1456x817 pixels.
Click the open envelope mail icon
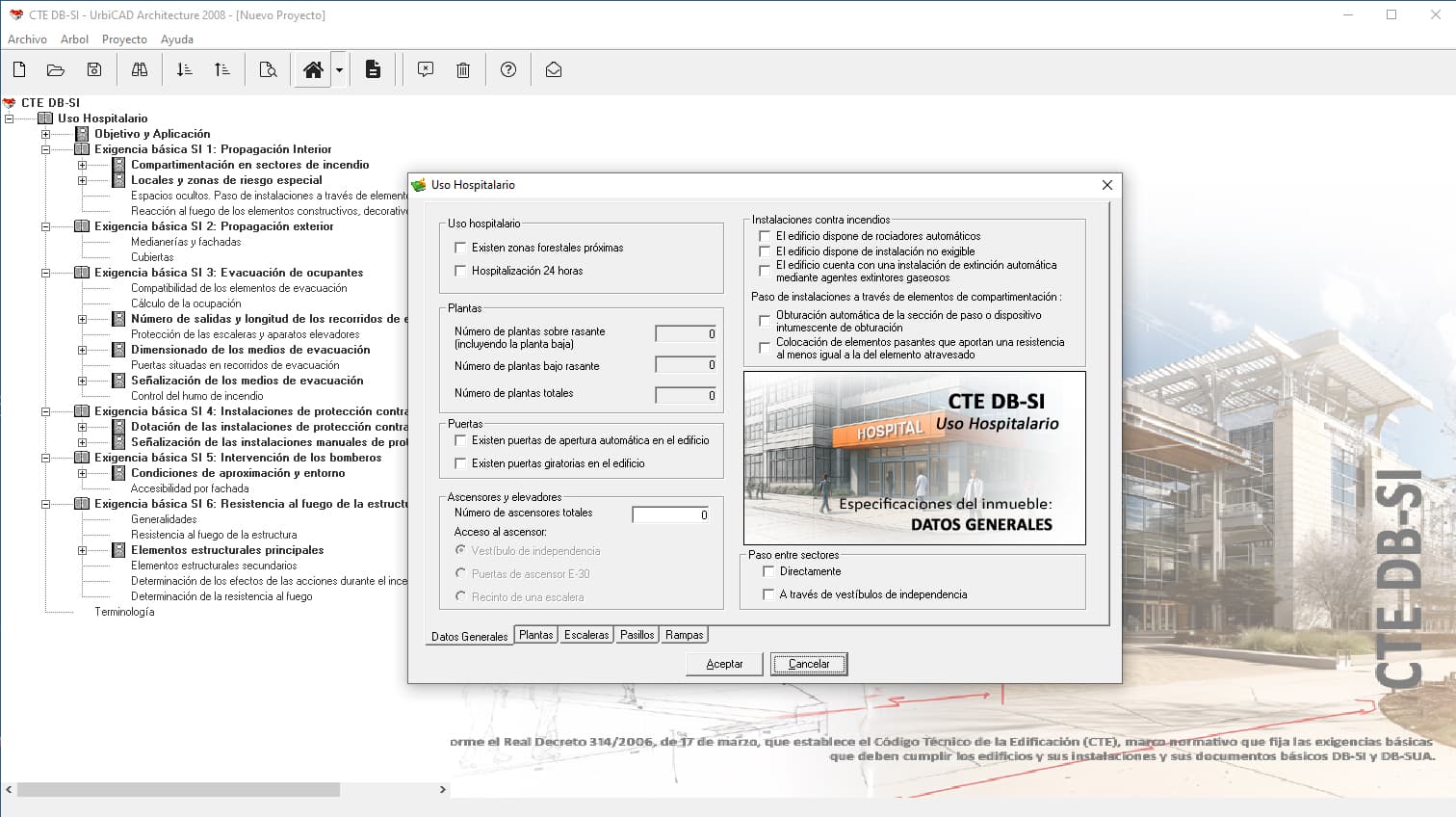[554, 69]
